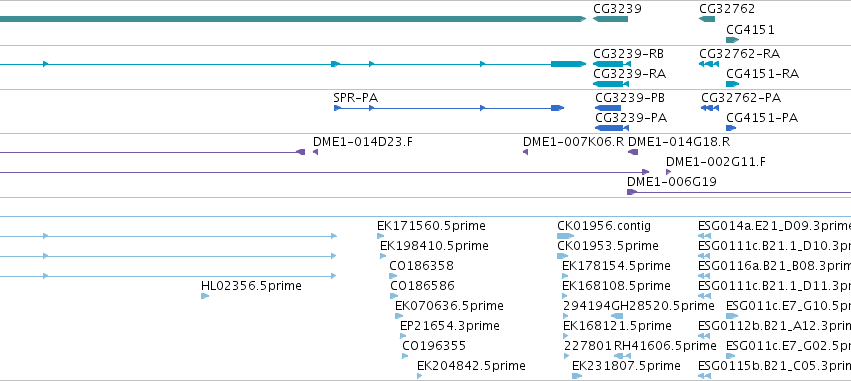Select the SPR-PA protein first exon
This screenshot has height=381, width=851.
point(337,108)
